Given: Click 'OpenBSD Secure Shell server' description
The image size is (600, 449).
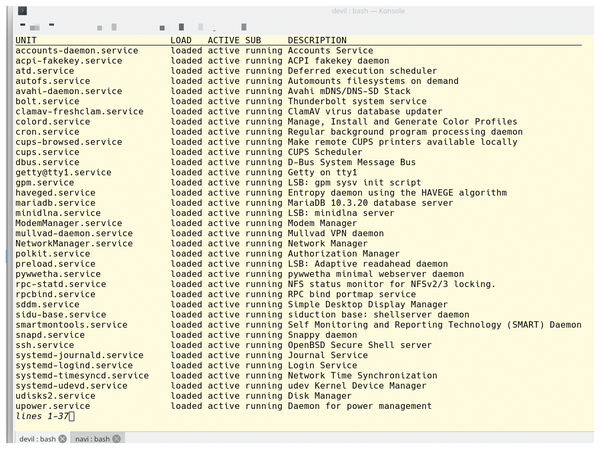Looking at the screenshot, I should pyautogui.click(x=360, y=345).
